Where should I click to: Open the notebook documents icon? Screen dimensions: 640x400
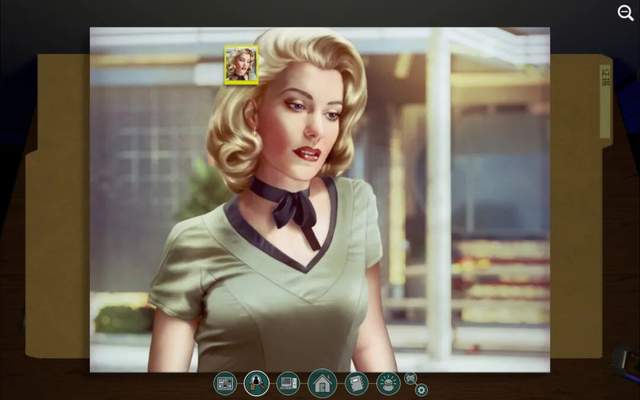point(356,384)
